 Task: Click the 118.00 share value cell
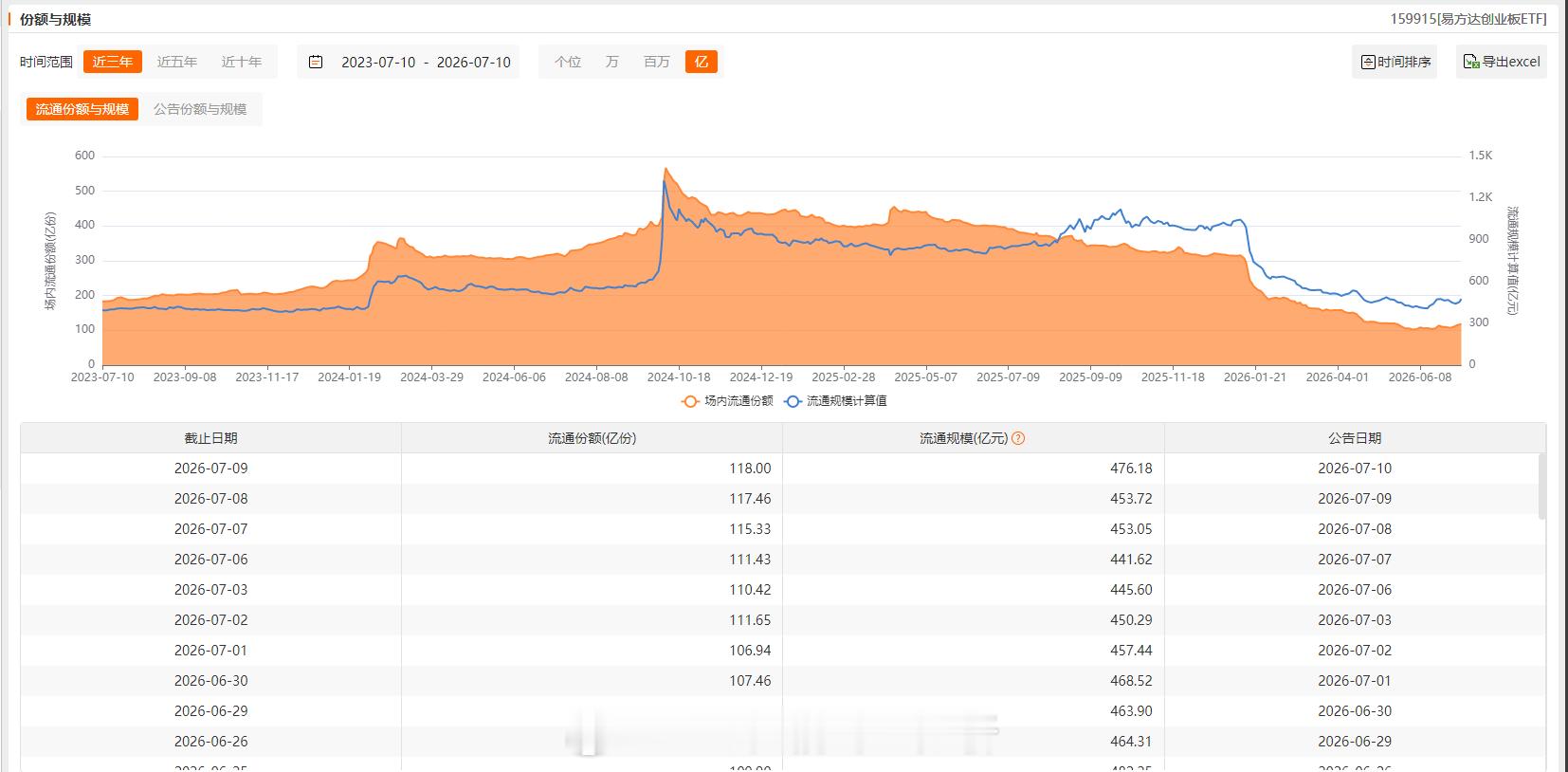click(x=593, y=469)
